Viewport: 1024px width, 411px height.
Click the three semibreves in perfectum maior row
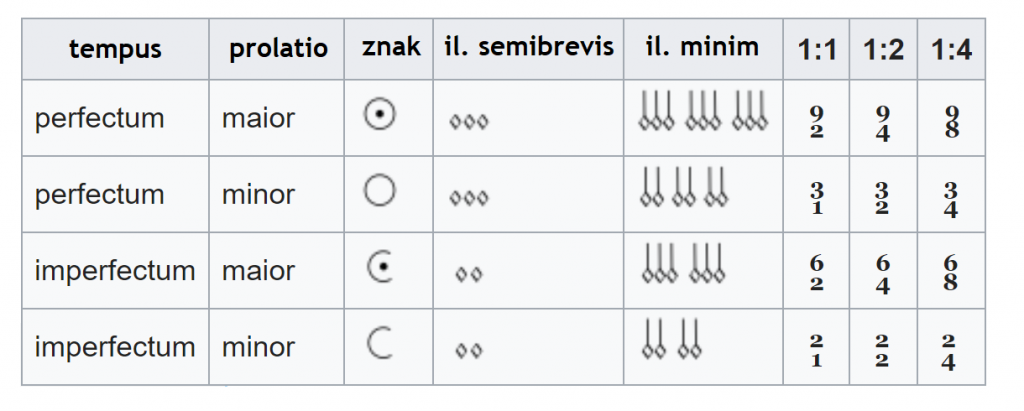click(x=468, y=122)
